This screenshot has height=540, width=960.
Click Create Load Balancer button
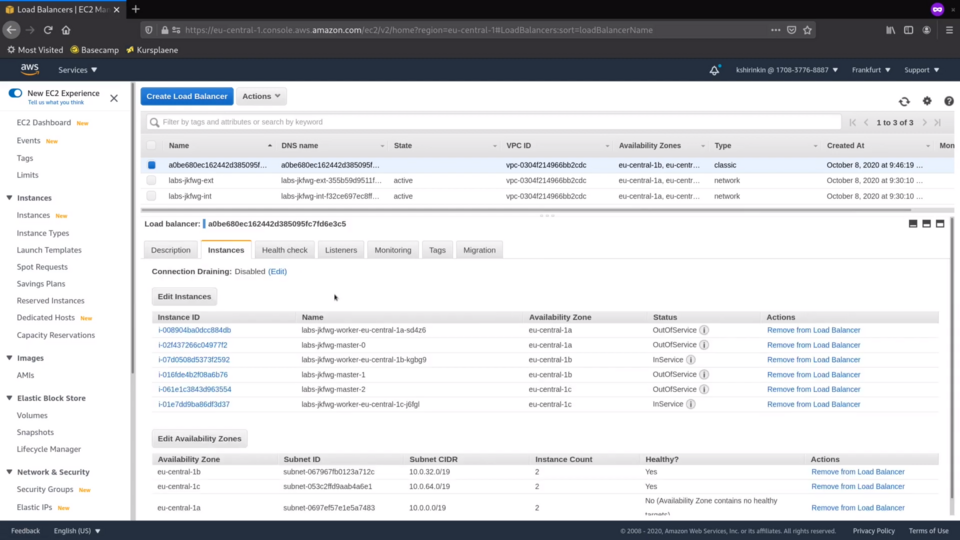click(x=187, y=96)
